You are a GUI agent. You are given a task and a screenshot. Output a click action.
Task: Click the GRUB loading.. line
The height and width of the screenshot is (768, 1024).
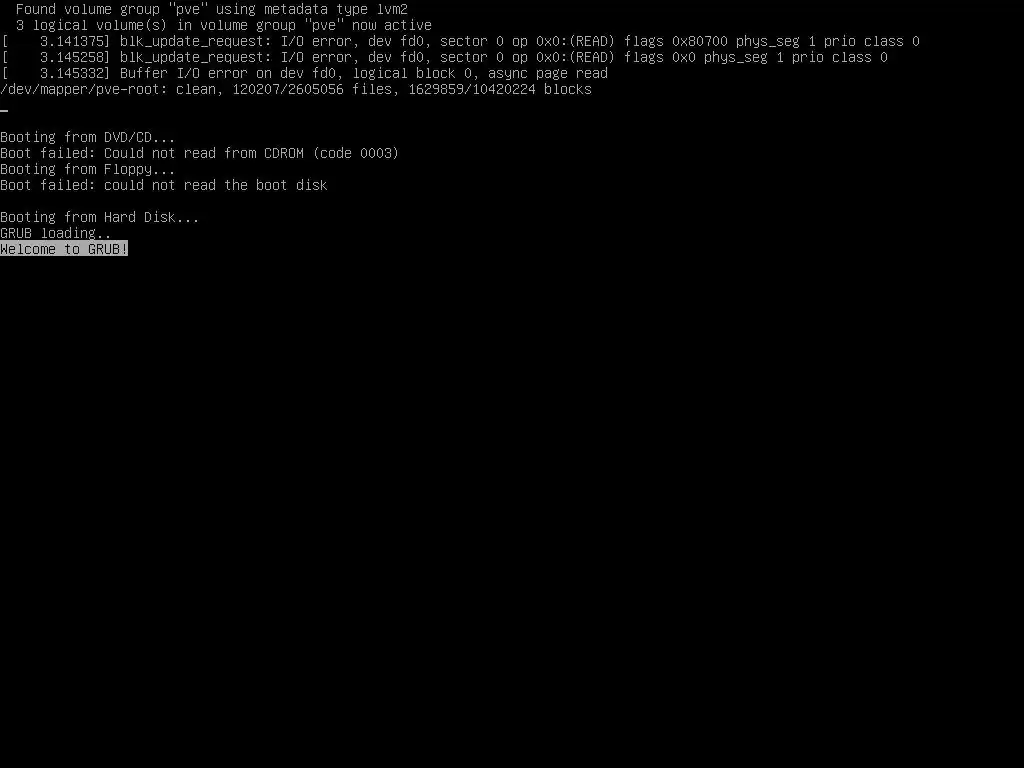[56, 233]
